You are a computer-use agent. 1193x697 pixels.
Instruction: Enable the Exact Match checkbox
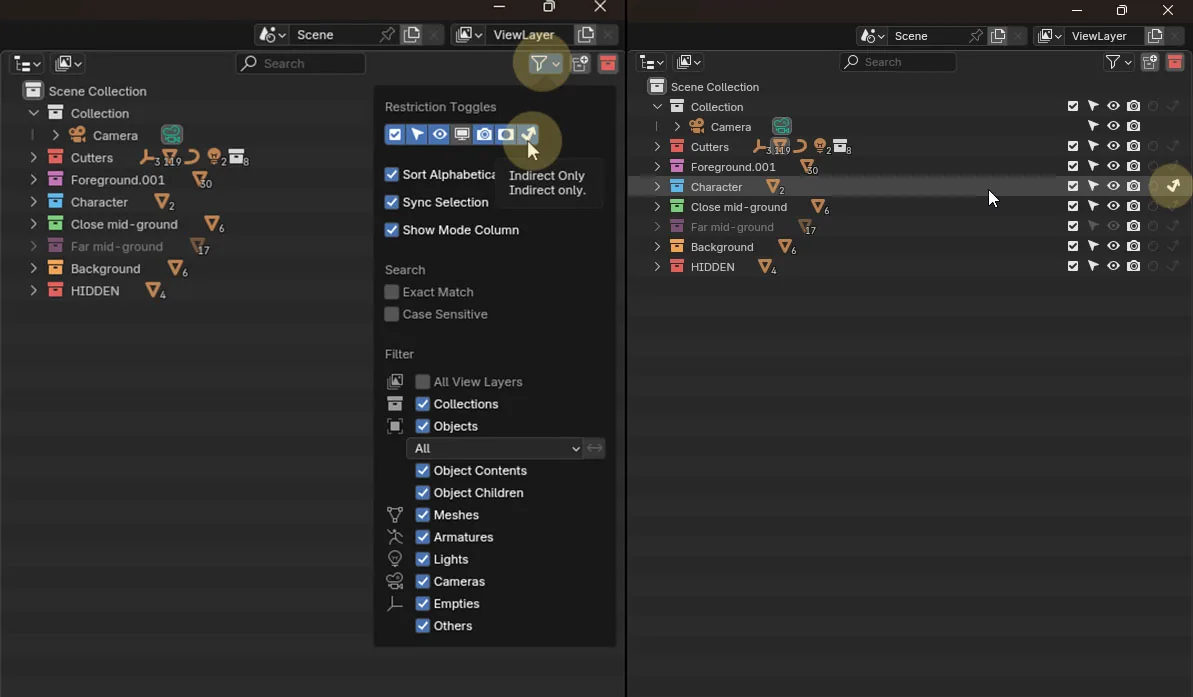[x=392, y=292]
